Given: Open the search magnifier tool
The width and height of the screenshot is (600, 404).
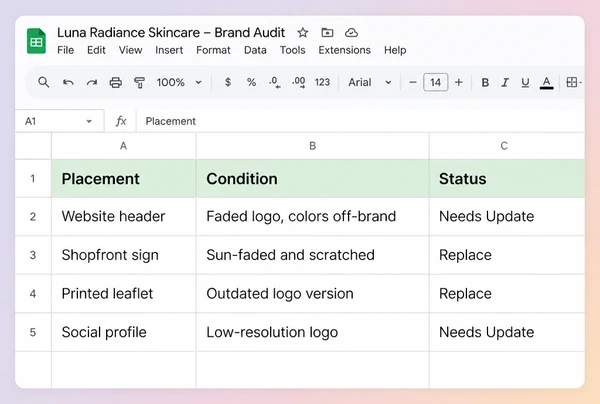Looking at the screenshot, I should tap(44, 82).
